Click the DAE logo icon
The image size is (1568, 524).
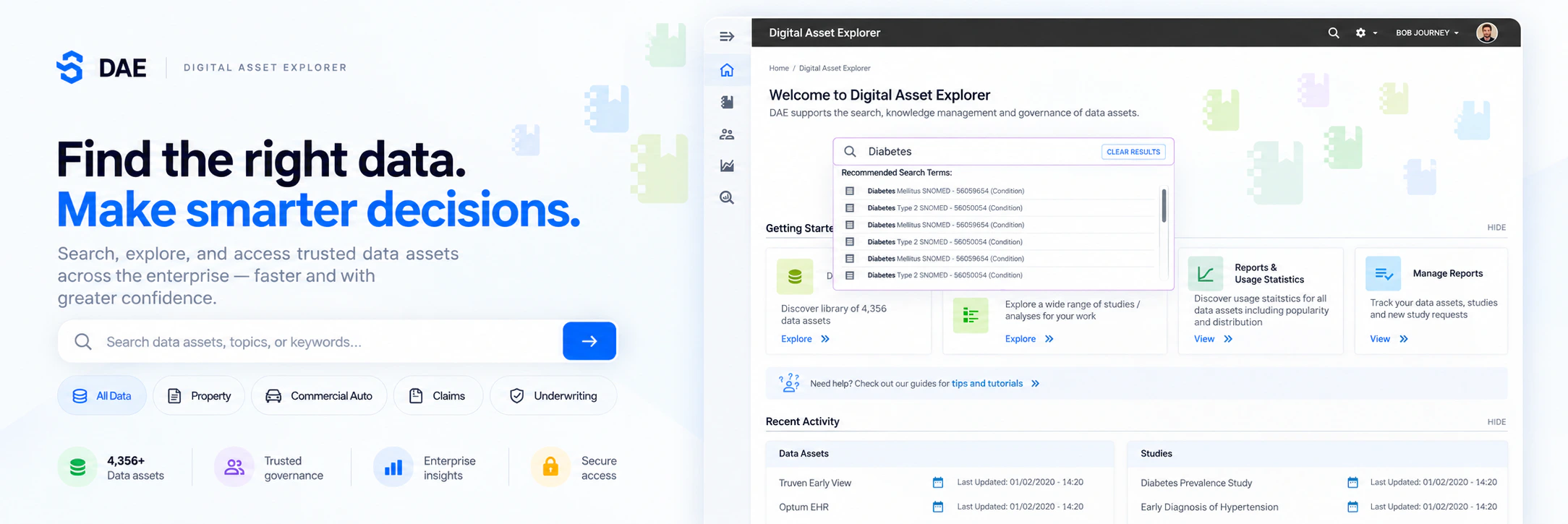[x=70, y=67]
